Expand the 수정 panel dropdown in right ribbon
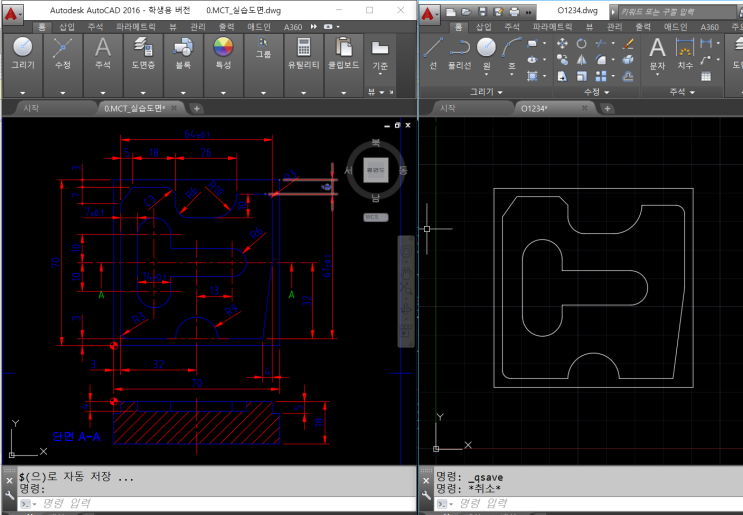Image resolution: width=743 pixels, height=515 pixels. (598, 91)
